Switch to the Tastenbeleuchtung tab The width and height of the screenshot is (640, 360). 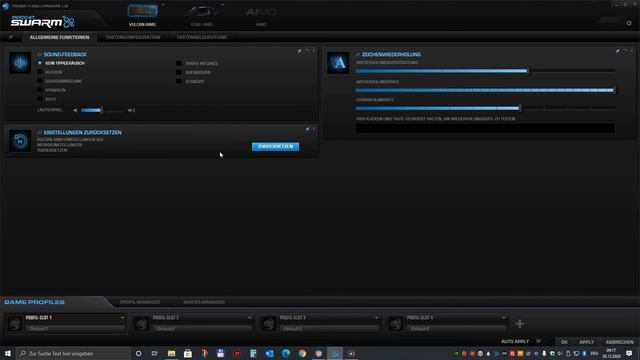pos(202,37)
